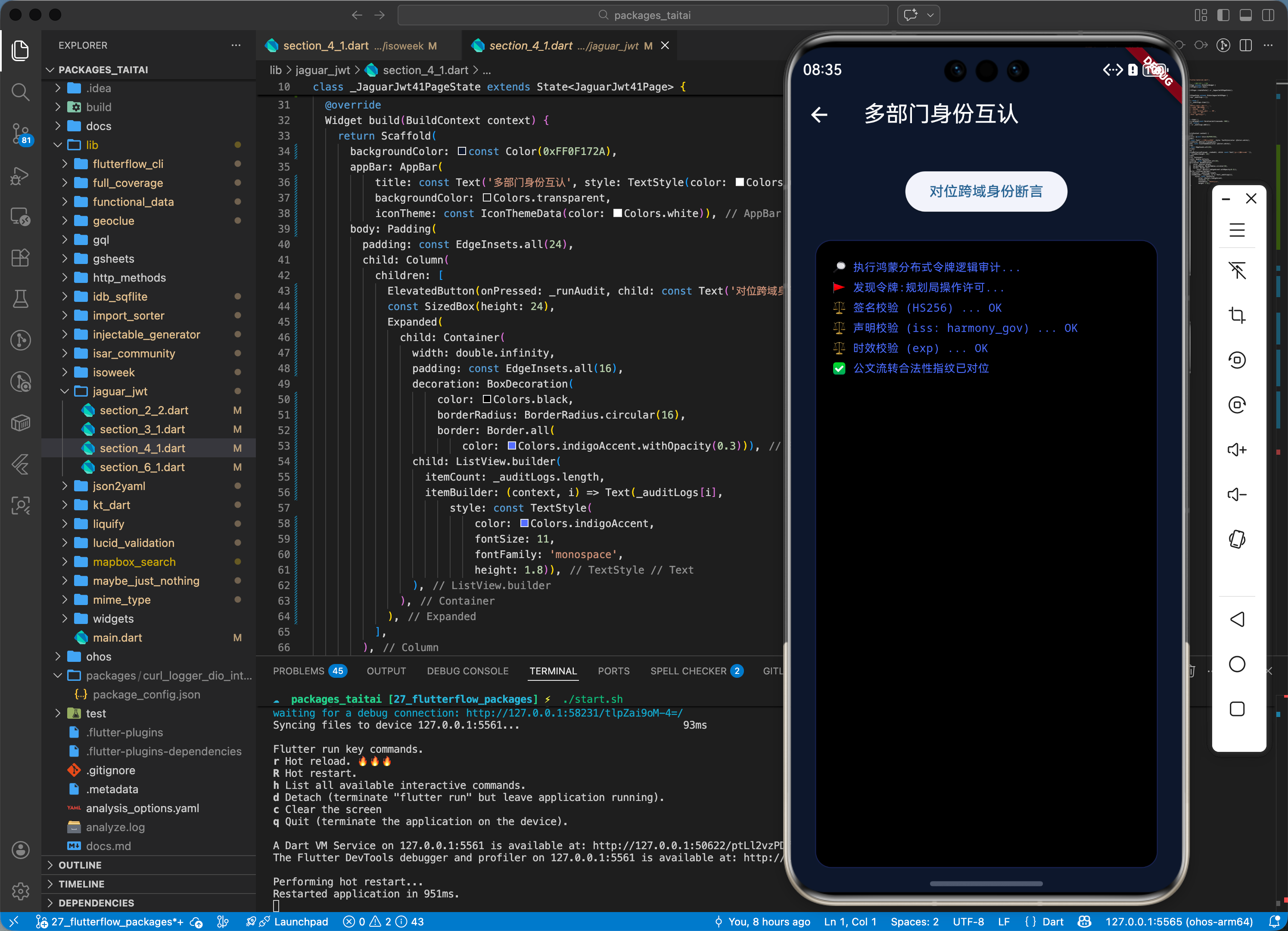The height and width of the screenshot is (931, 1288).
Task: Click the indigoAccent color swatch on line 58
Action: (x=524, y=523)
